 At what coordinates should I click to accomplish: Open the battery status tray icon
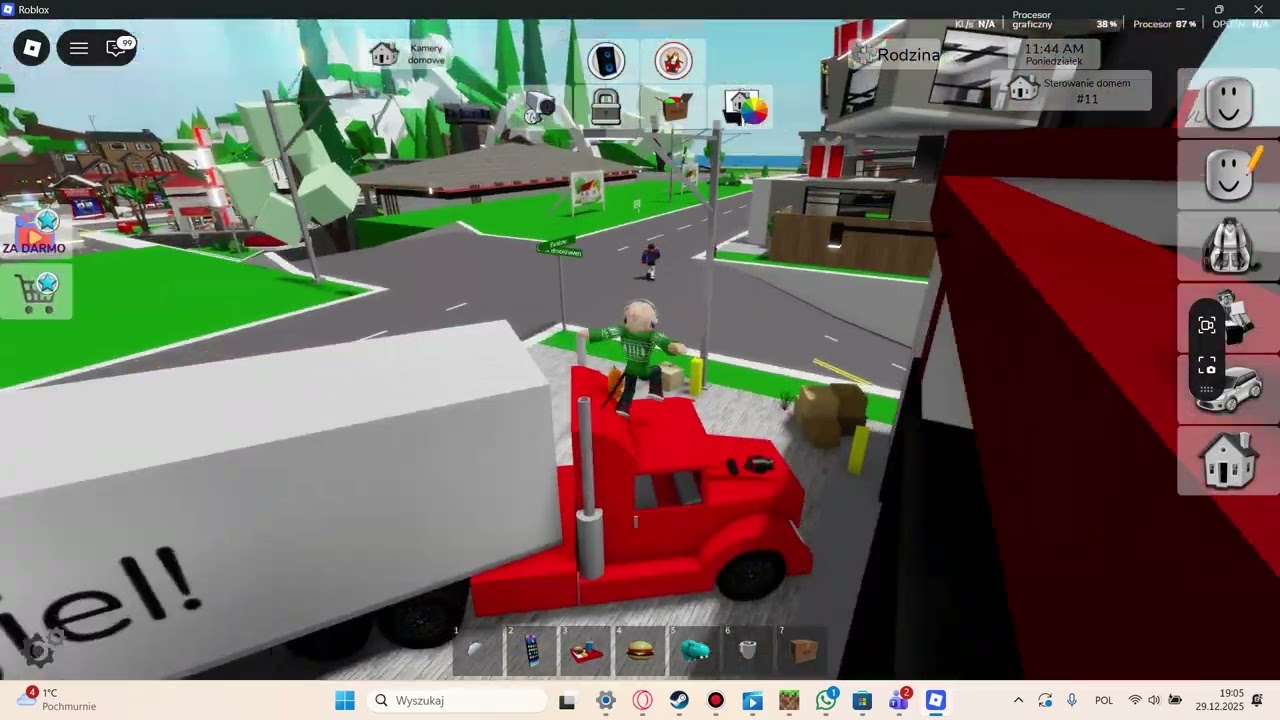click(x=1175, y=700)
